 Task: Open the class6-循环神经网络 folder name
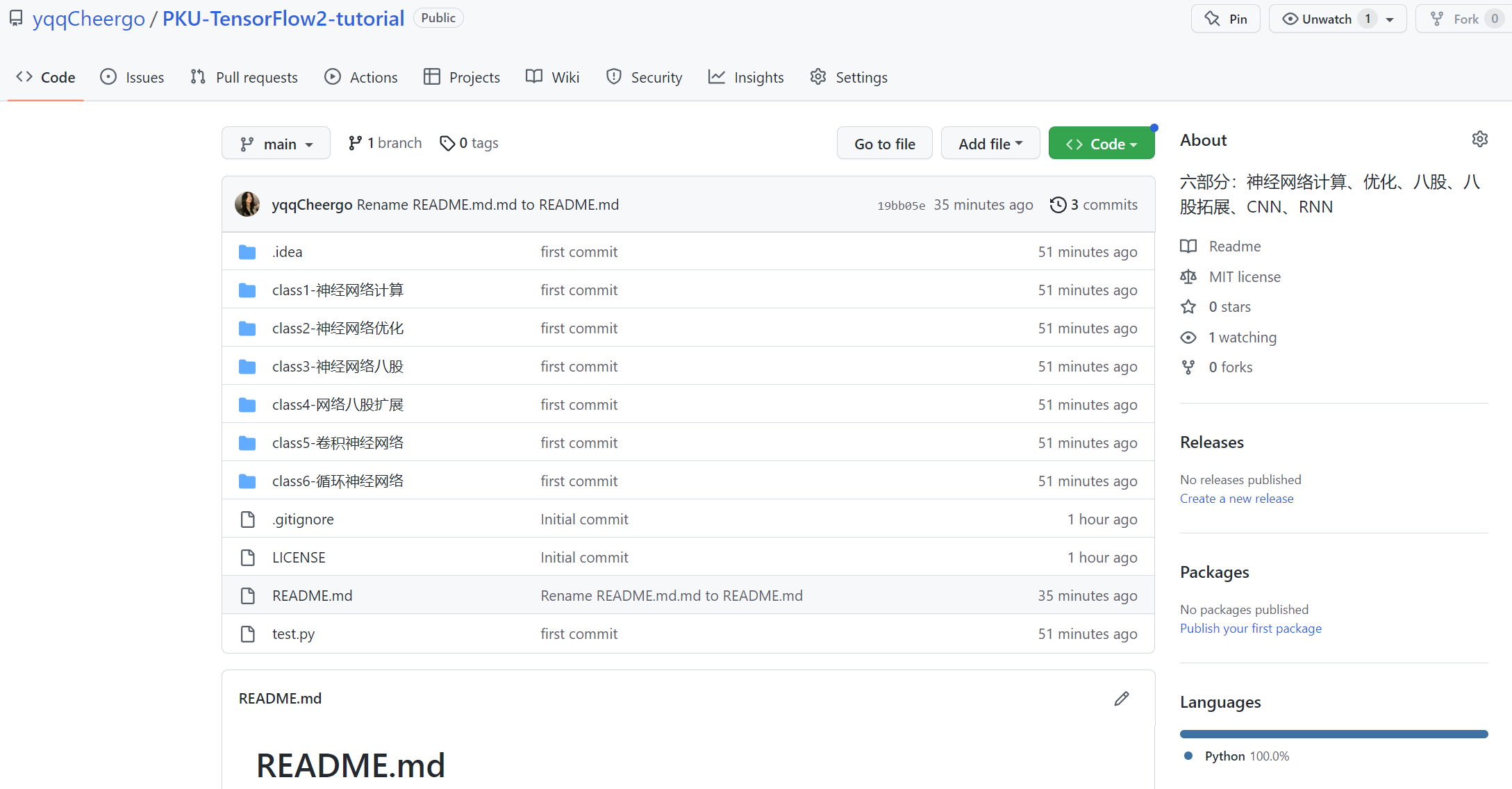[338, 481]
